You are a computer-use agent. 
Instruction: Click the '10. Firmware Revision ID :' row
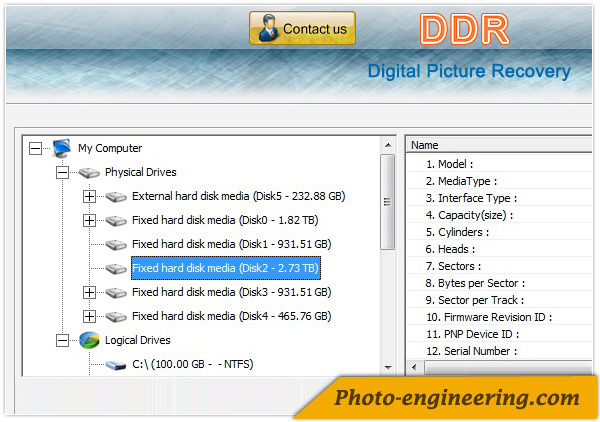click(x=499, y=317)
